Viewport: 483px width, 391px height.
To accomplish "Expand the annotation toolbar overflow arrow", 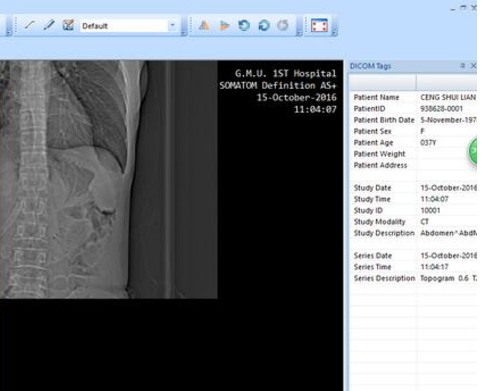I will click(x=184, y=33).
